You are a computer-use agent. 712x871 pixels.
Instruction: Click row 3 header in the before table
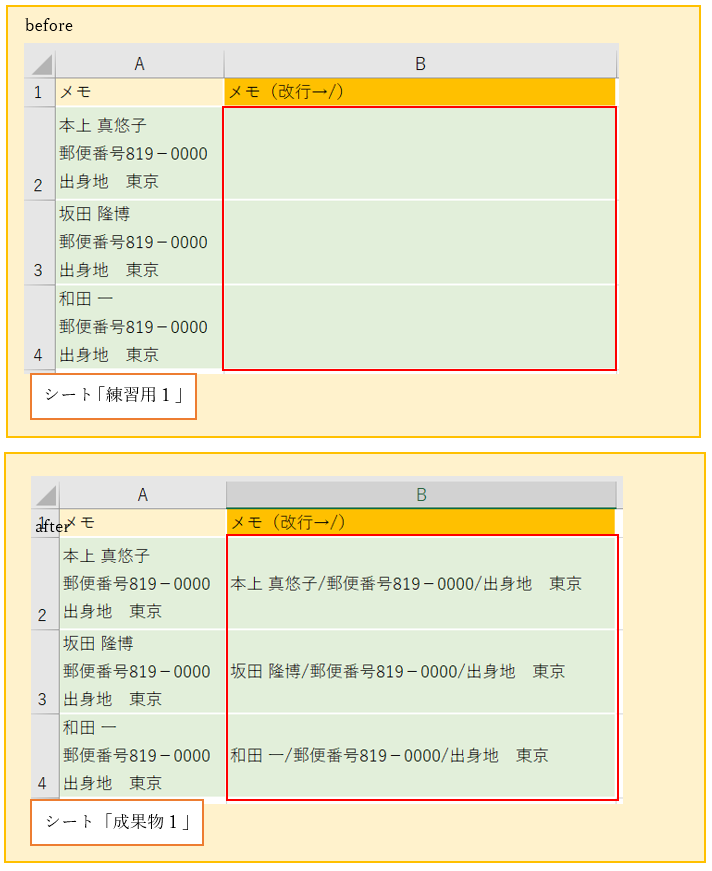[x=39, y=243]
